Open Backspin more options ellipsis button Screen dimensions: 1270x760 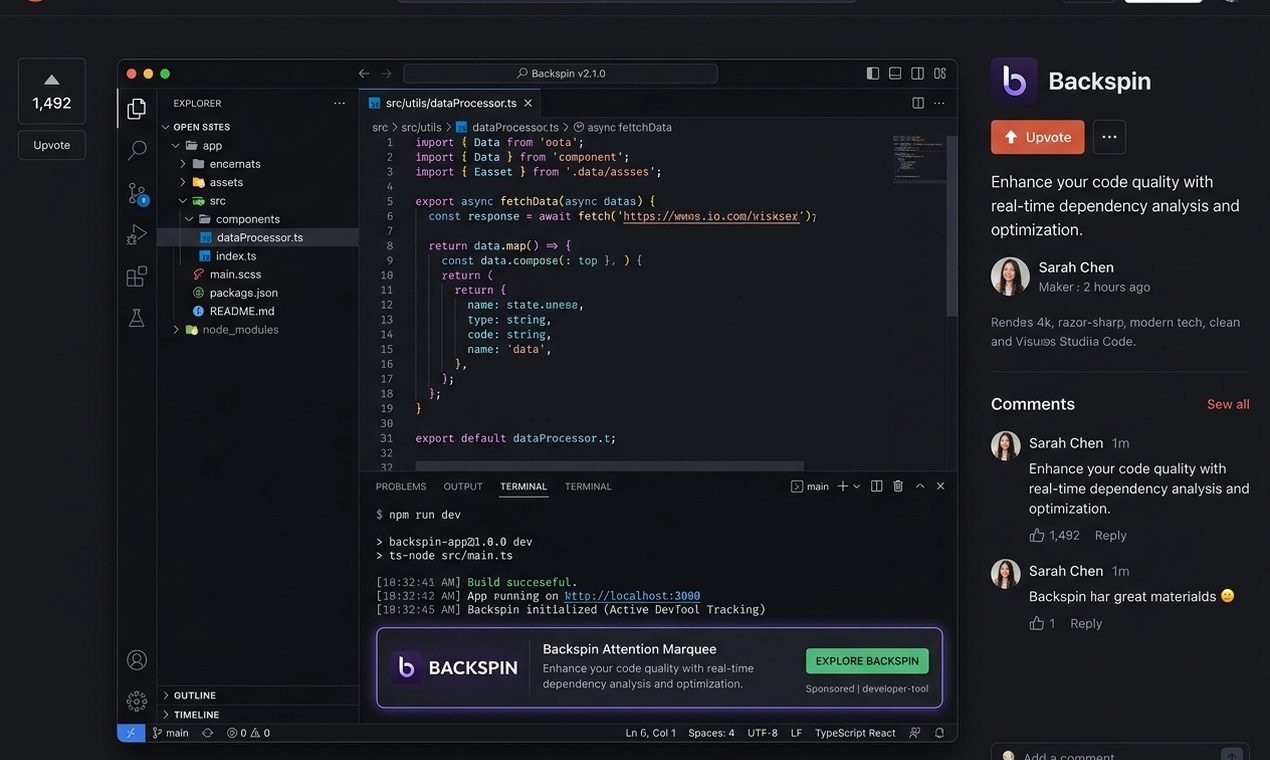pyautogui.click(x=1109, y=137)
